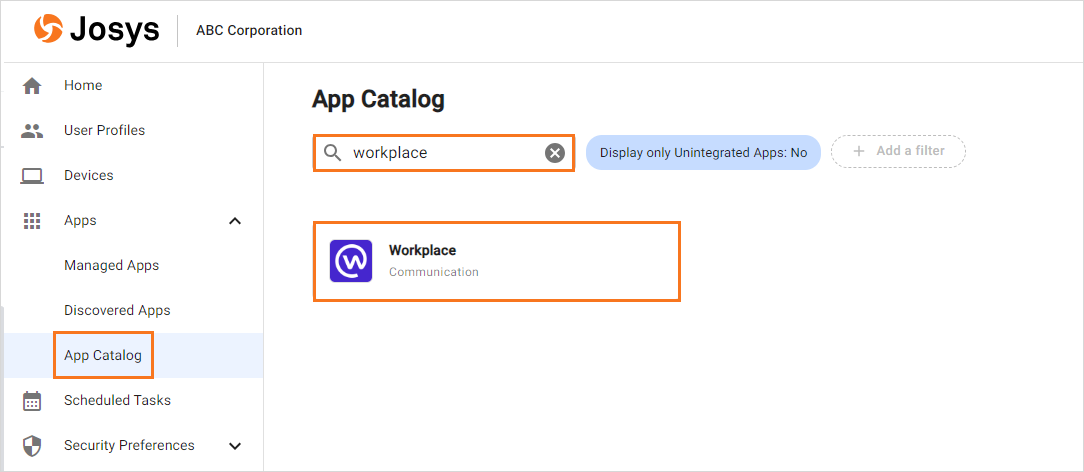Click the Communication category text
This screenshot has height=472, width=1084.
(433, 272)
